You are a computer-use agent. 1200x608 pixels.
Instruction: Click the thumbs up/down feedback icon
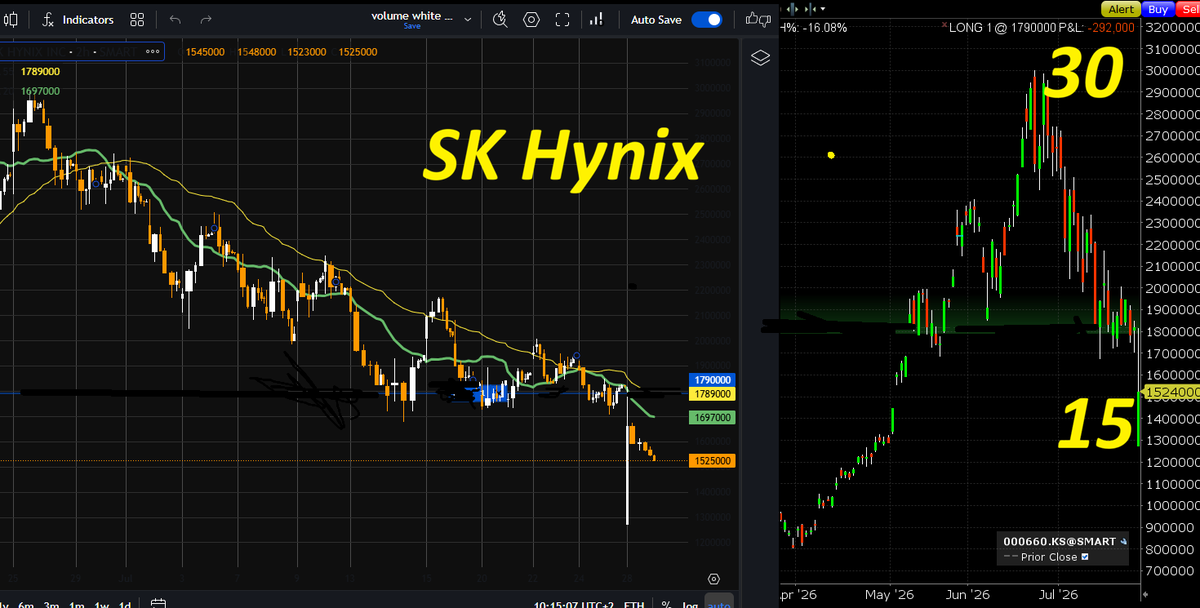tap(760, 19)
